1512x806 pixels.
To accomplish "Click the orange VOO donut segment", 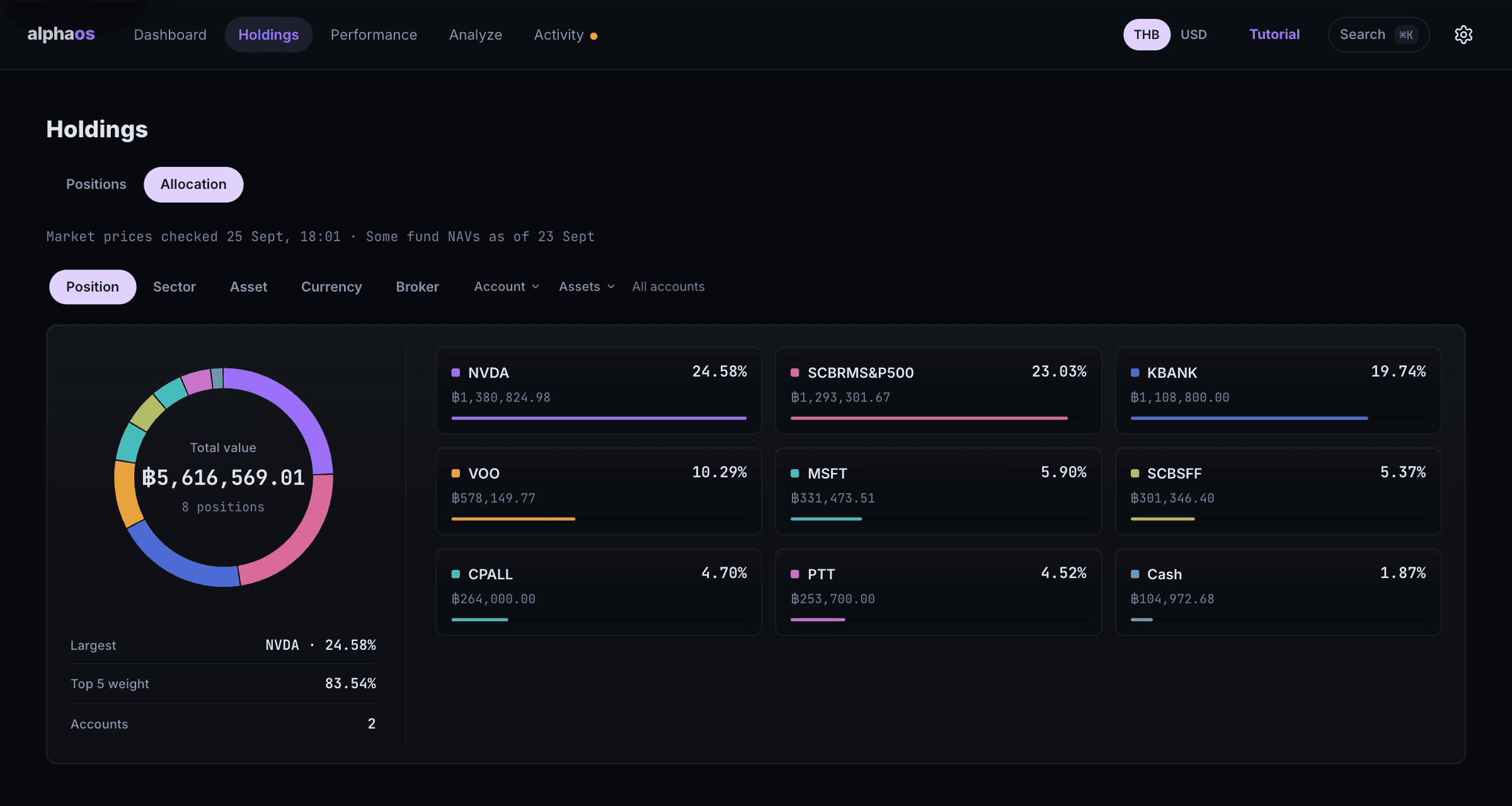I will [126, 495].
